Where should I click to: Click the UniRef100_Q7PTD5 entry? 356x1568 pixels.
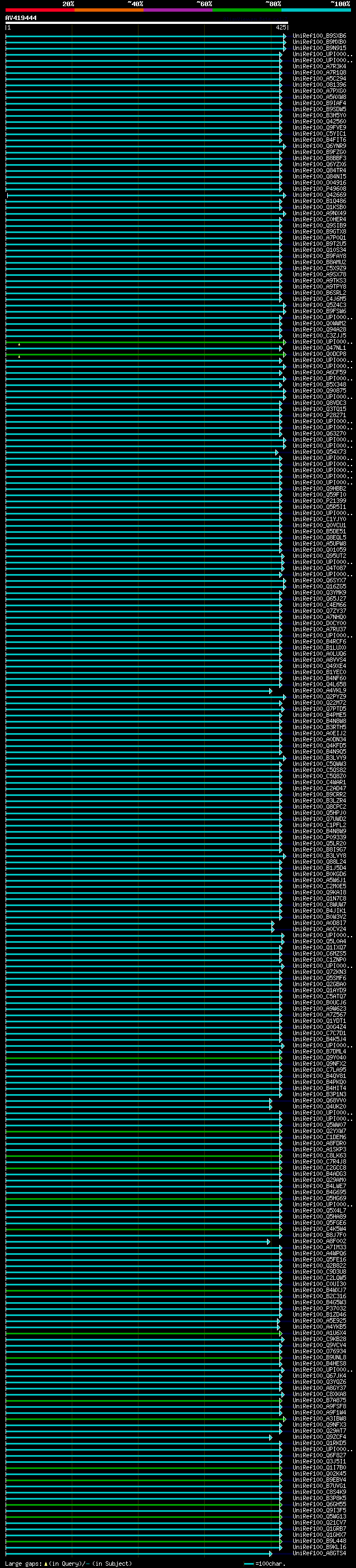click(319, 709)
